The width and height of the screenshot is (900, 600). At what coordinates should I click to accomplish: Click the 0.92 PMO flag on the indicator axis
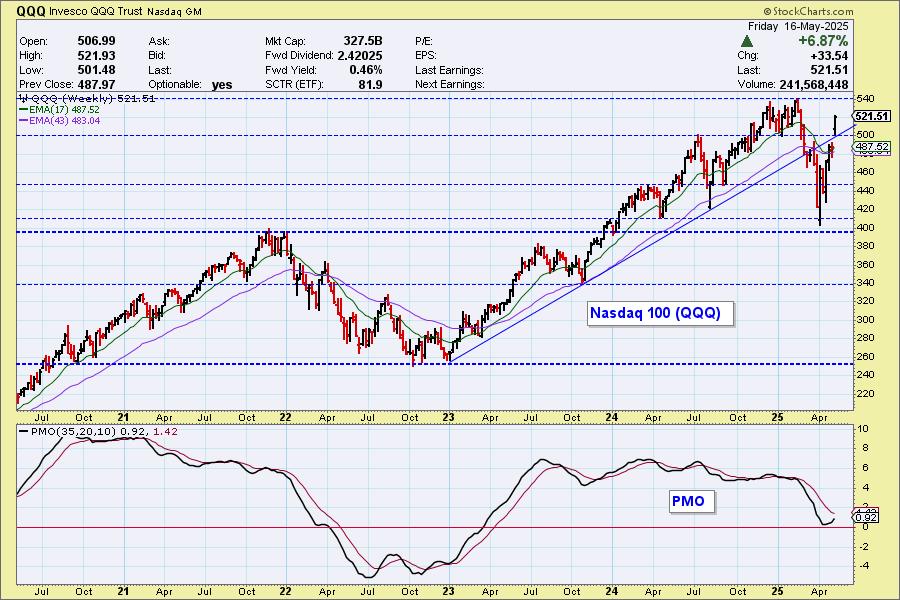click(x=867, y=517)
